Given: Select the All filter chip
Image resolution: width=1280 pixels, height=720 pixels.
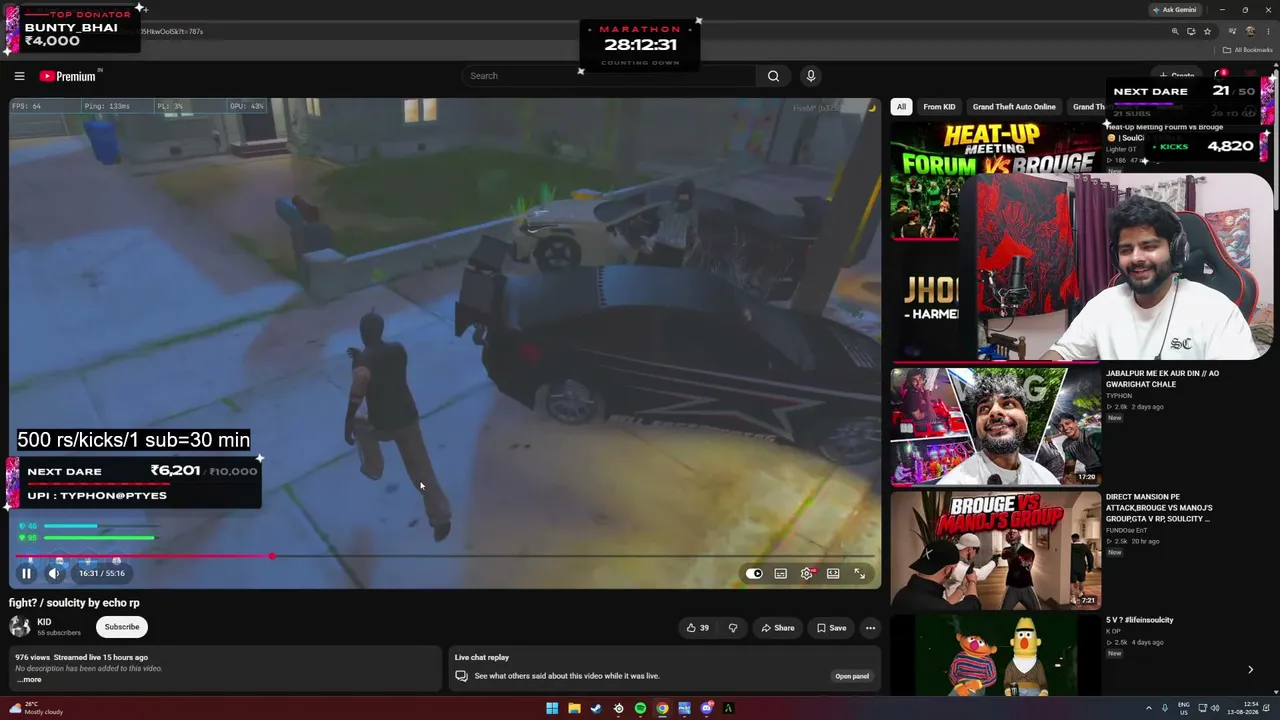Looking at the screenshot, I should coord(901,107).
